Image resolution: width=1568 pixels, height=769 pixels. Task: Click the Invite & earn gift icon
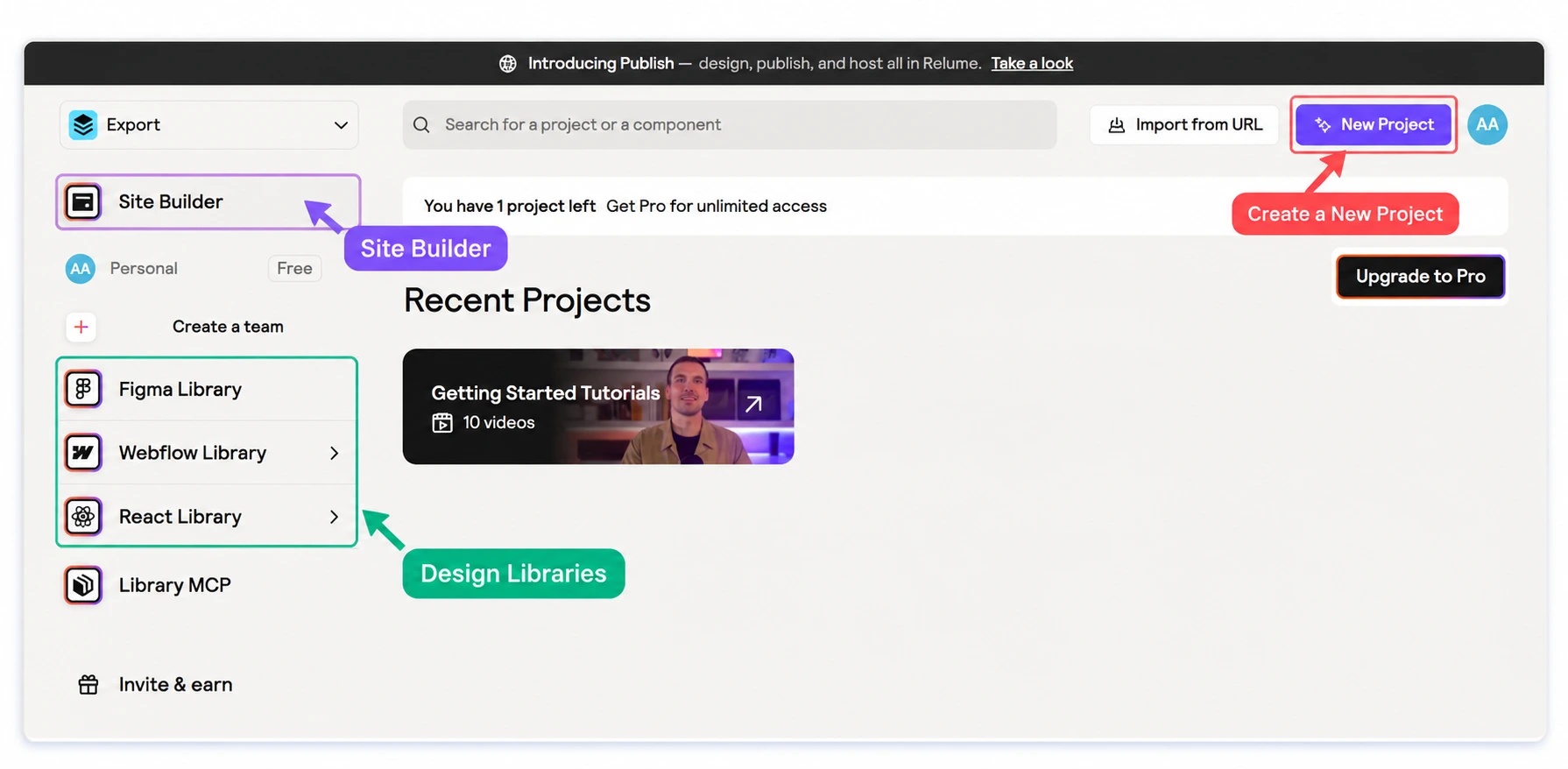click(x=88, y=685)
